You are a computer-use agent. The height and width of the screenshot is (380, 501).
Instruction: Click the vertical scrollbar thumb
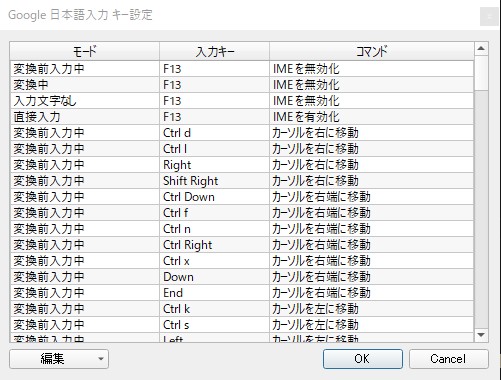[x=481, y=73]
